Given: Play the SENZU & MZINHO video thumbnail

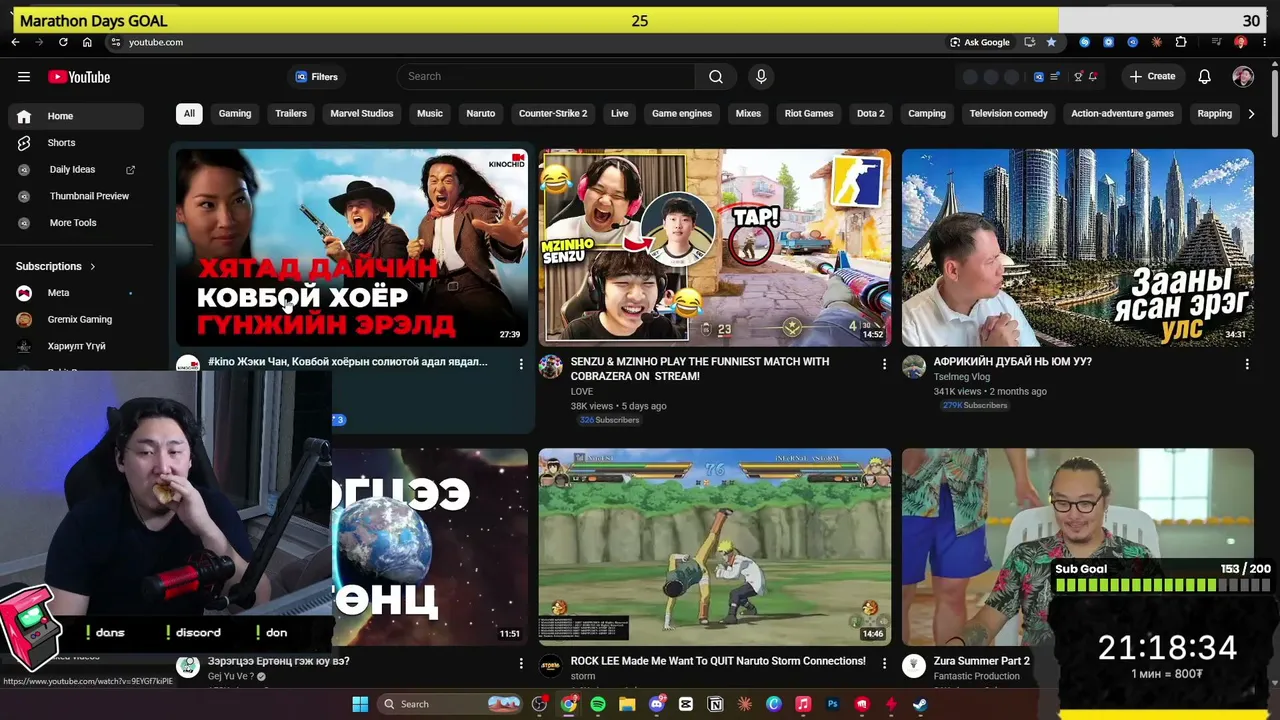Looking at the screenshot, I should [x=715, y=248].
